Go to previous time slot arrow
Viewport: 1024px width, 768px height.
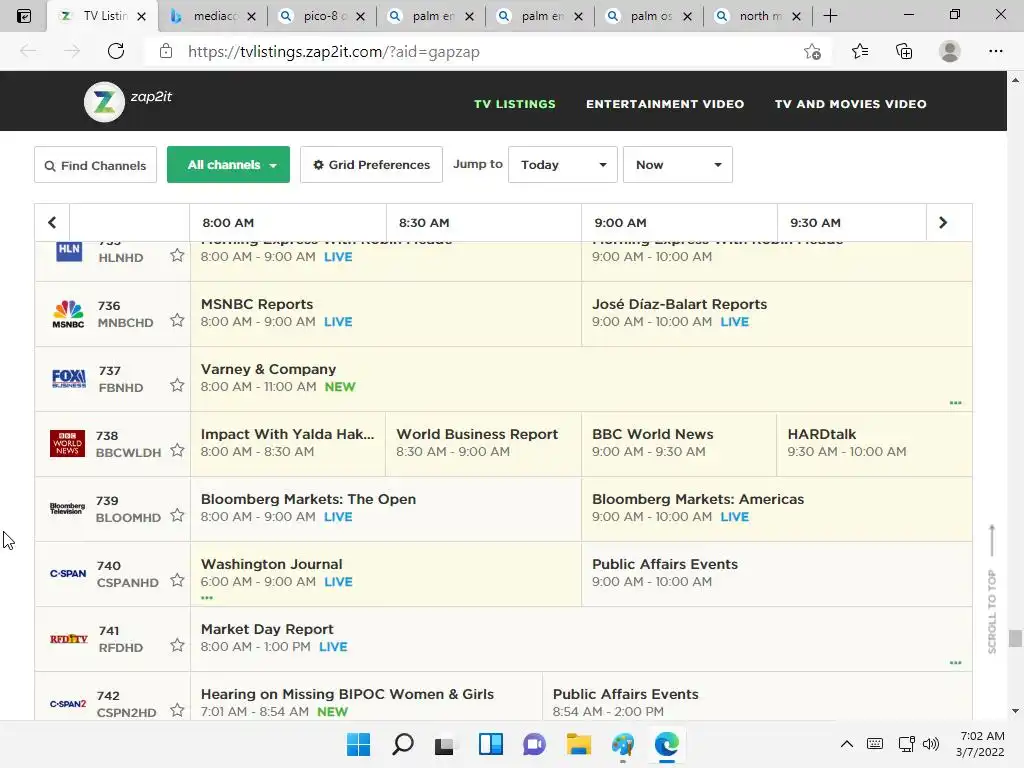[52, 223]
